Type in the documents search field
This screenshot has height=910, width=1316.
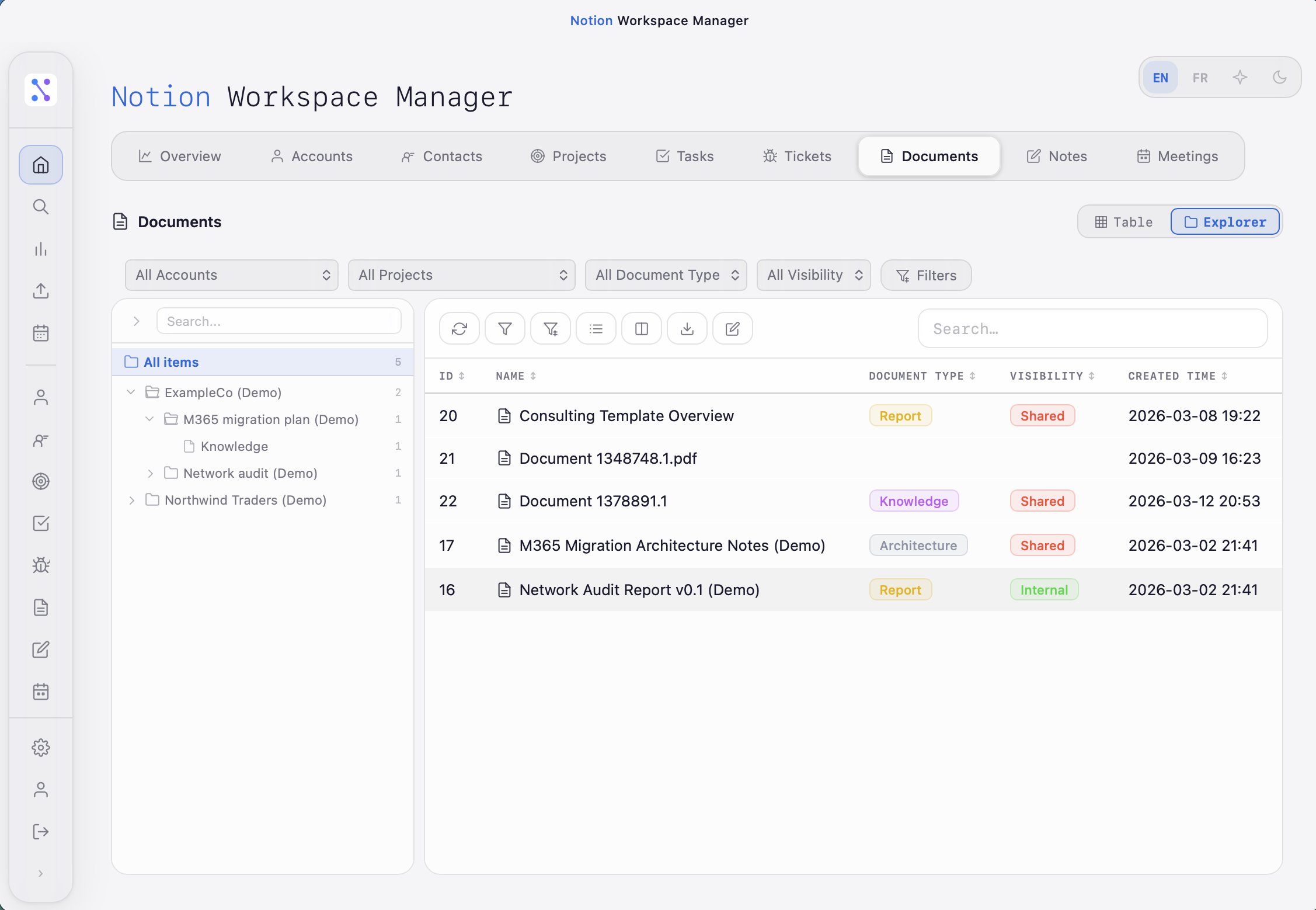[1092, 328]
